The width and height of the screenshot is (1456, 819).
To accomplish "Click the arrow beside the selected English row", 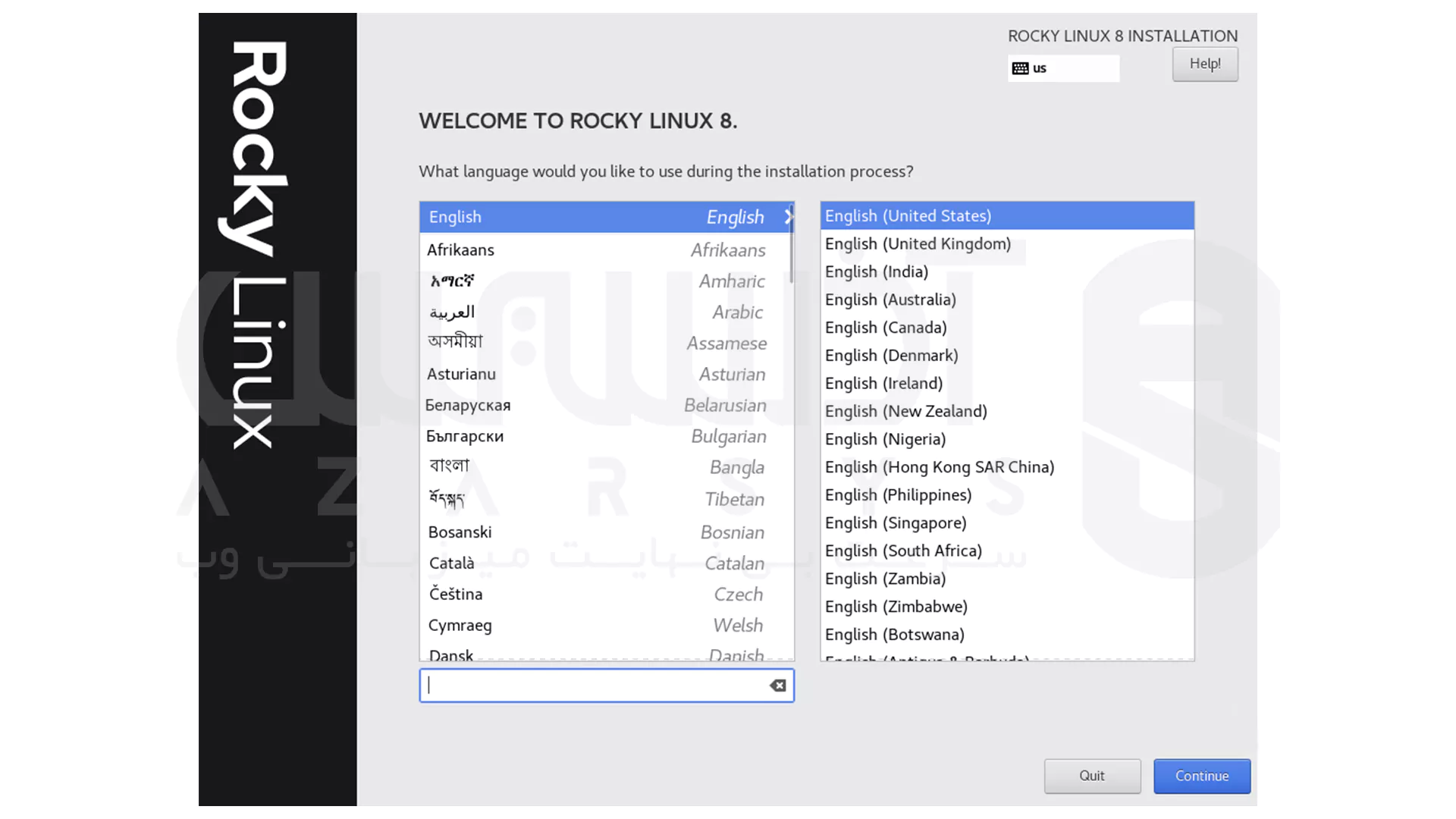I will (789, 217).
